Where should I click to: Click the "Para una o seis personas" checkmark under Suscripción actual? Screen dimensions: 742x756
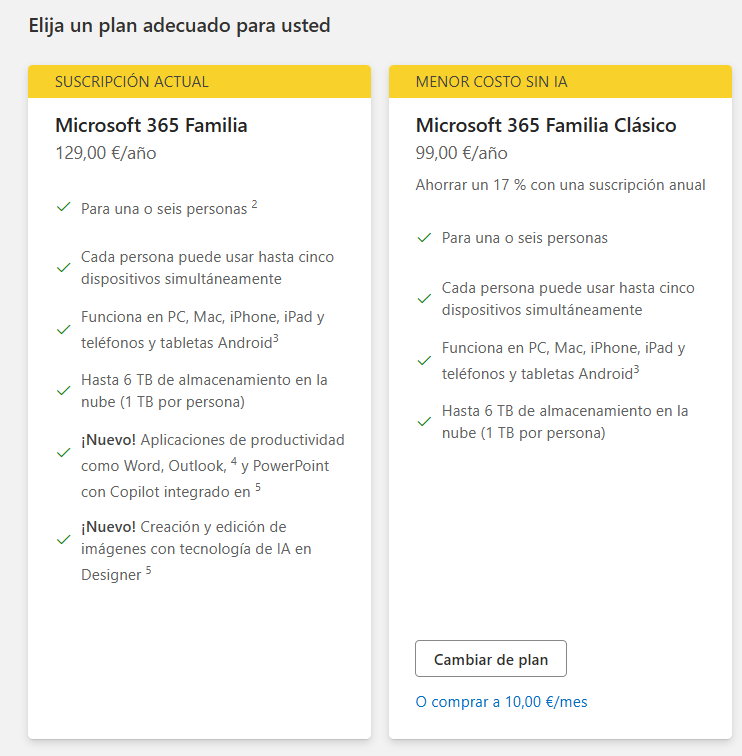click(x=64, y=207)
